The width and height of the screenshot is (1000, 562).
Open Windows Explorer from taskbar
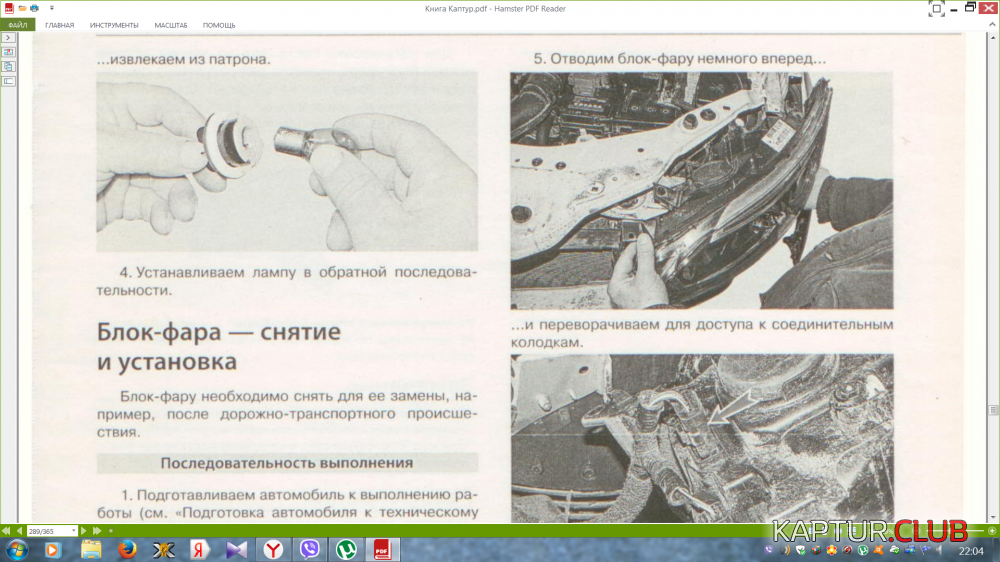[91, 549]
